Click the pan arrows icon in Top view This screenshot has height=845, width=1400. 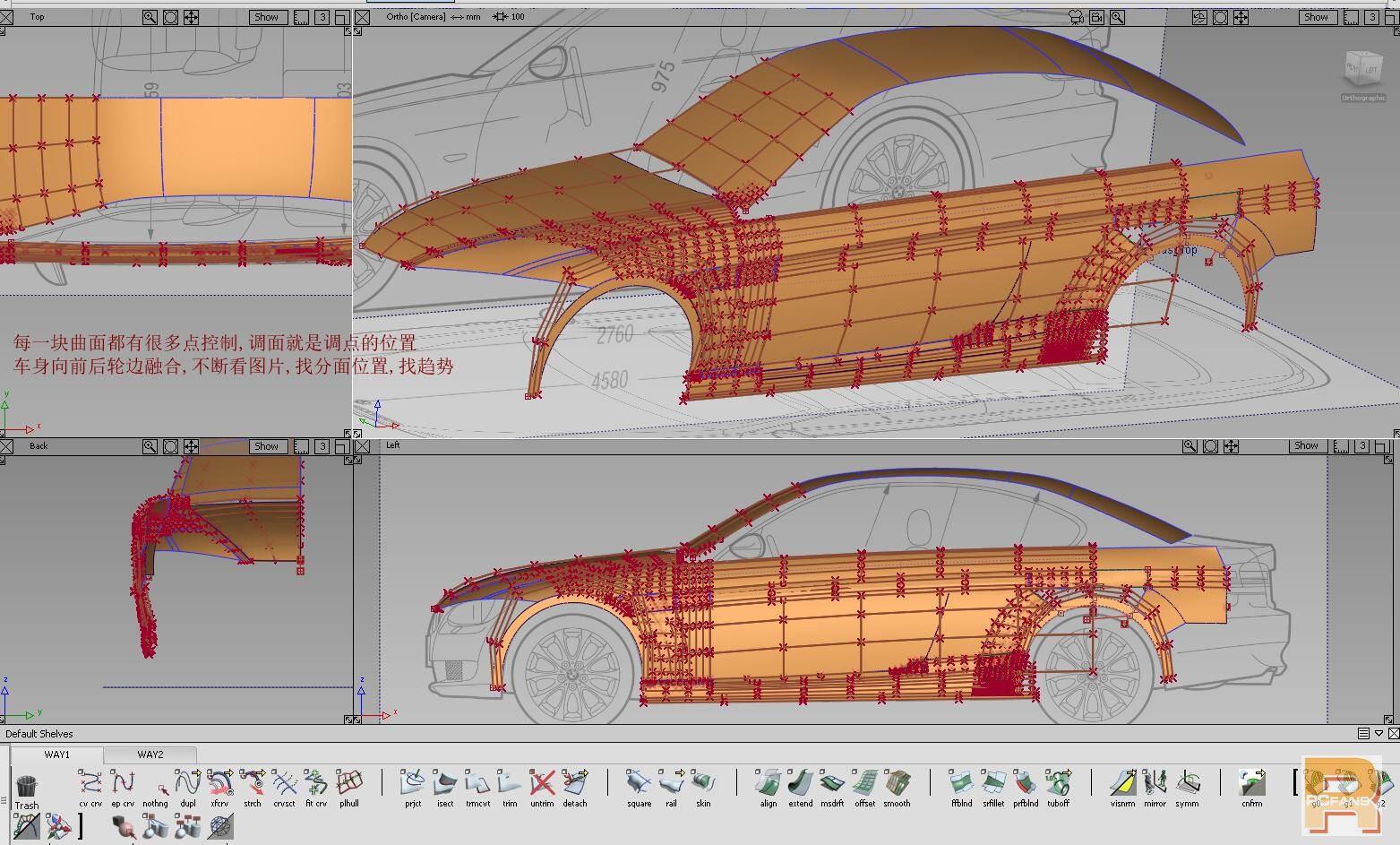click(x=191, y=17)
